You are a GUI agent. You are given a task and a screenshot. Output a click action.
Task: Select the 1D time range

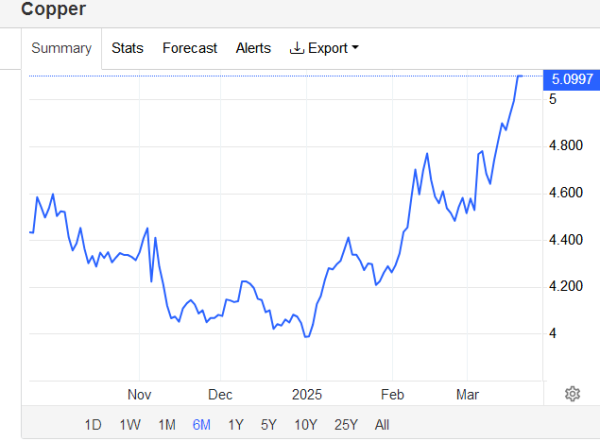coord(93,424)
